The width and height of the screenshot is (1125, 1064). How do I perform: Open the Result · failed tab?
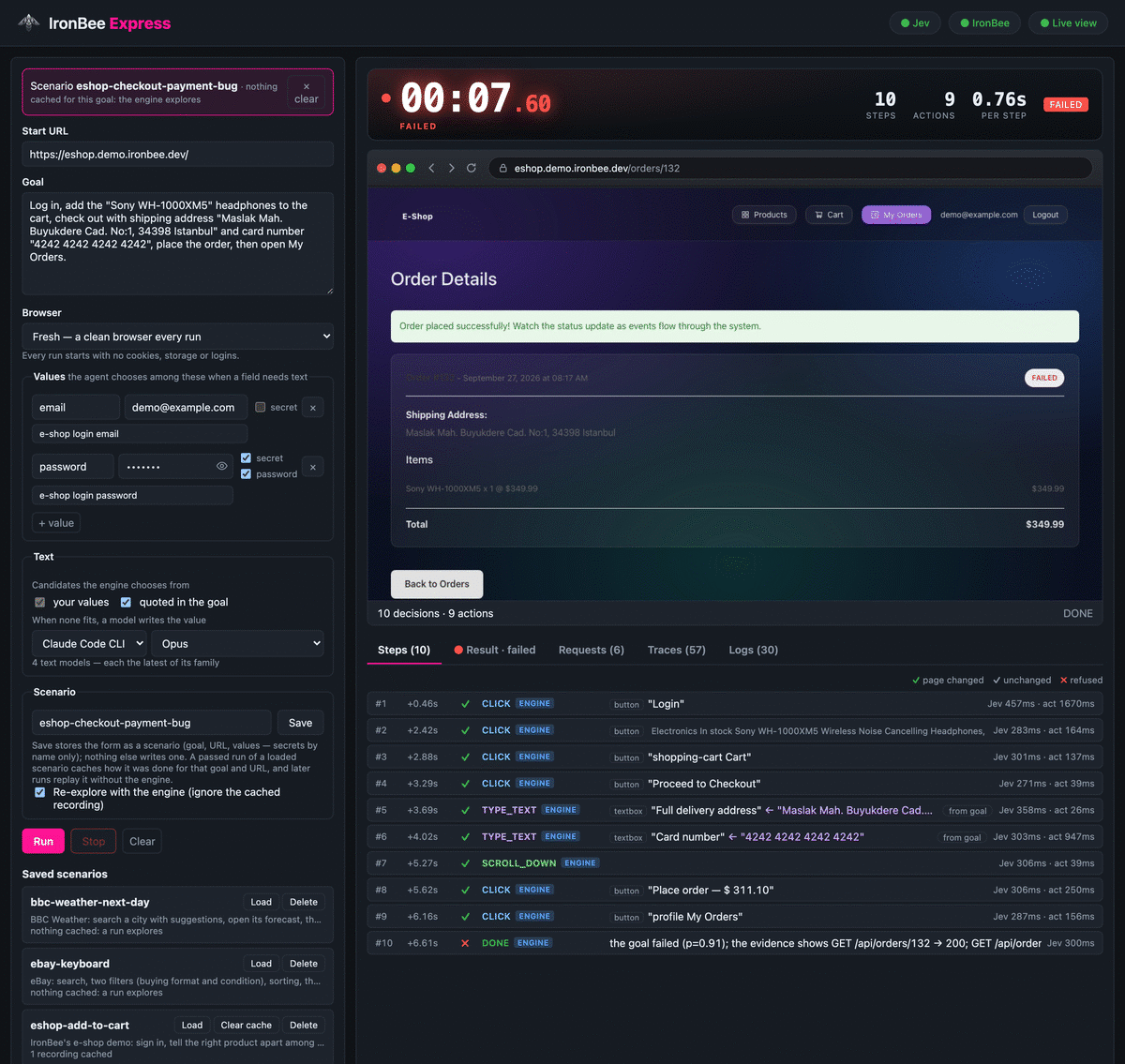coord(495,650)
